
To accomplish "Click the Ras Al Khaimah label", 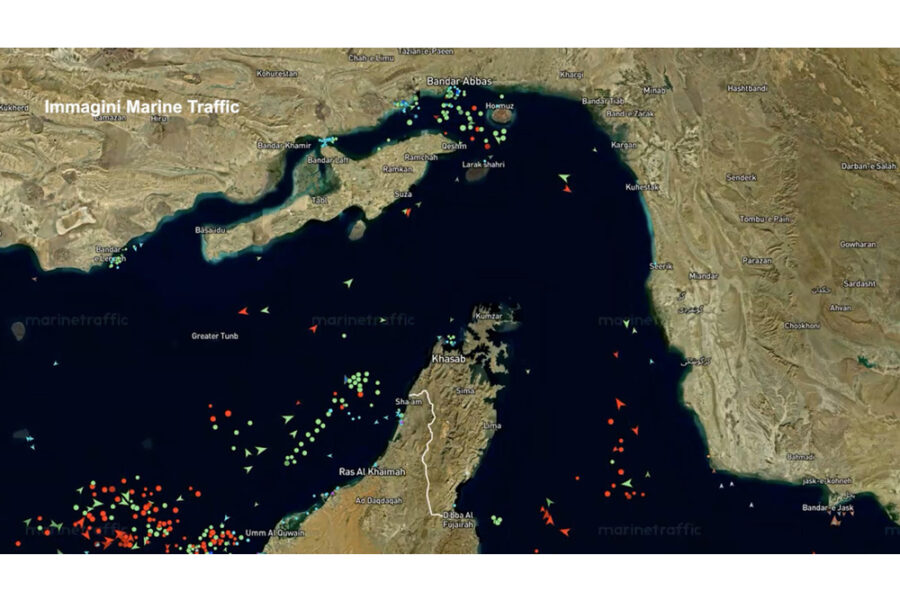I will 372,471.
